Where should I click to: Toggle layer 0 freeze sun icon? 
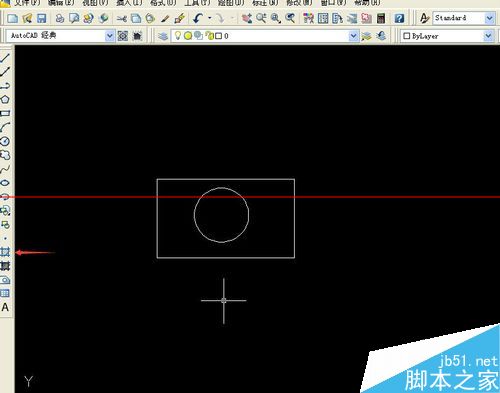click(x=188, y=35)
